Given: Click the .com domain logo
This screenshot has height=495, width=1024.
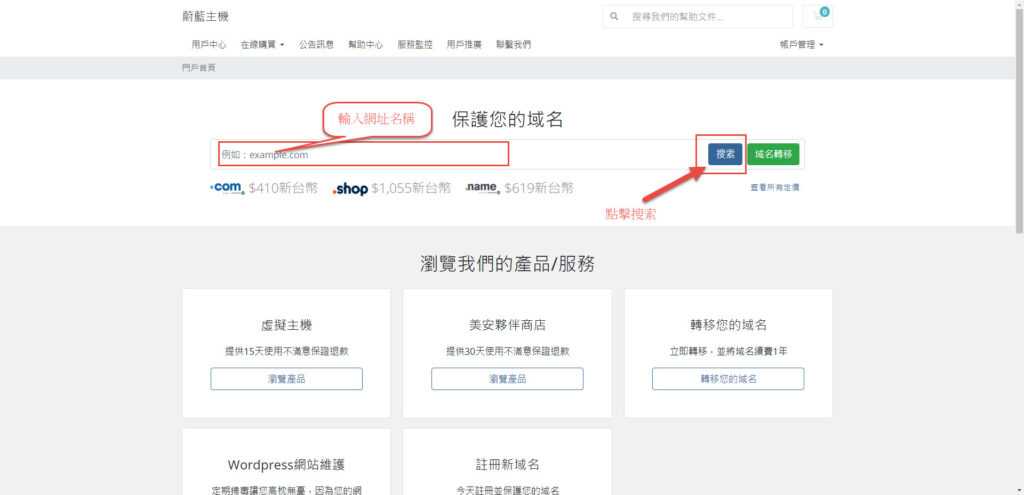Looking at the screenshot, I should 227,188.
